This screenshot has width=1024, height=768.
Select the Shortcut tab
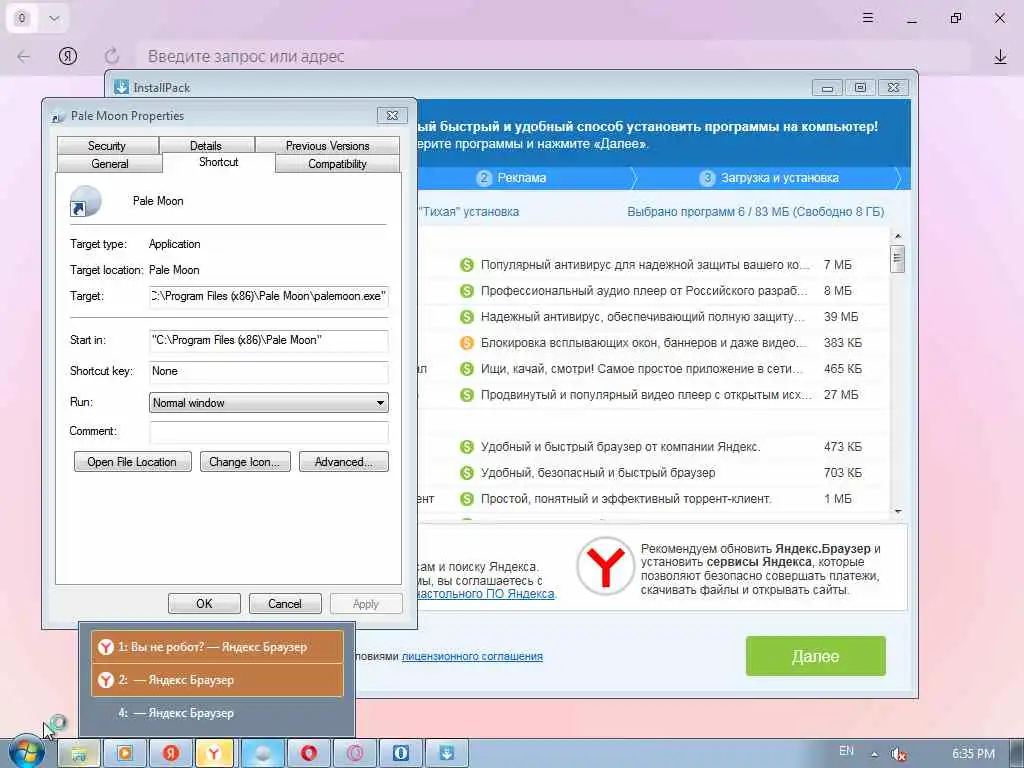pyautogui.click(x=219, y=162)
